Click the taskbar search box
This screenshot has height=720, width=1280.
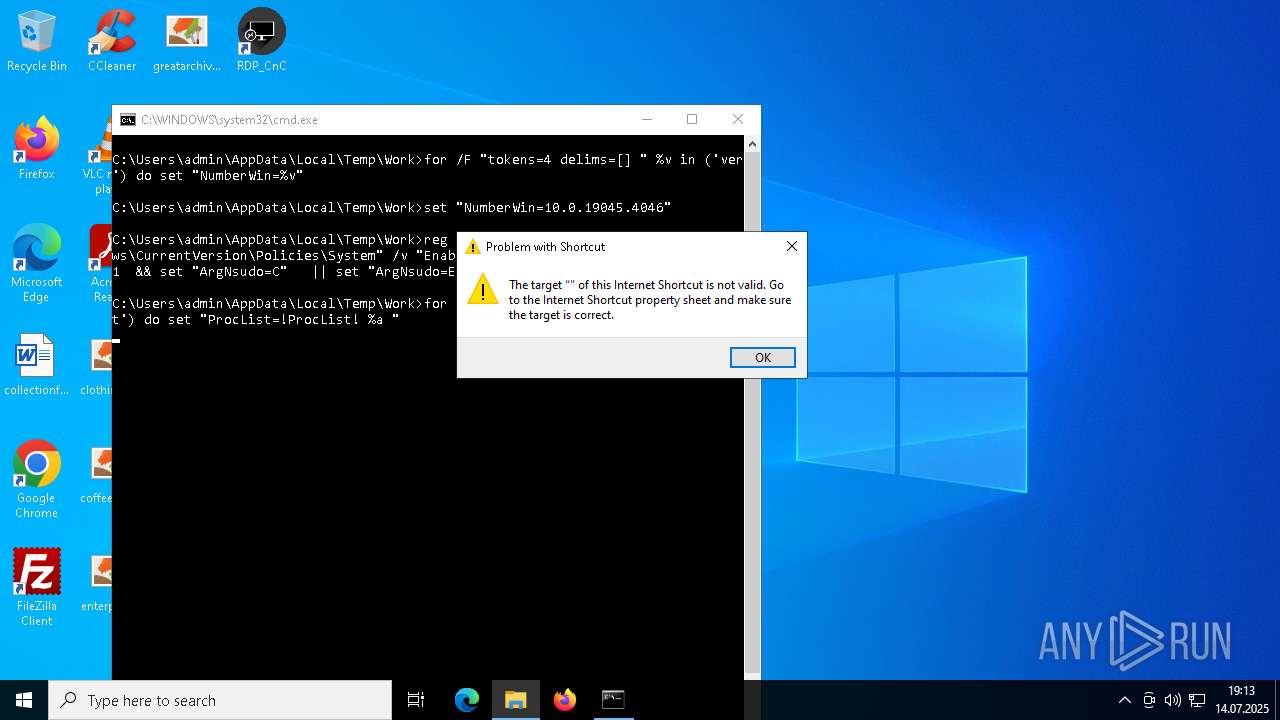coord(220,700)
